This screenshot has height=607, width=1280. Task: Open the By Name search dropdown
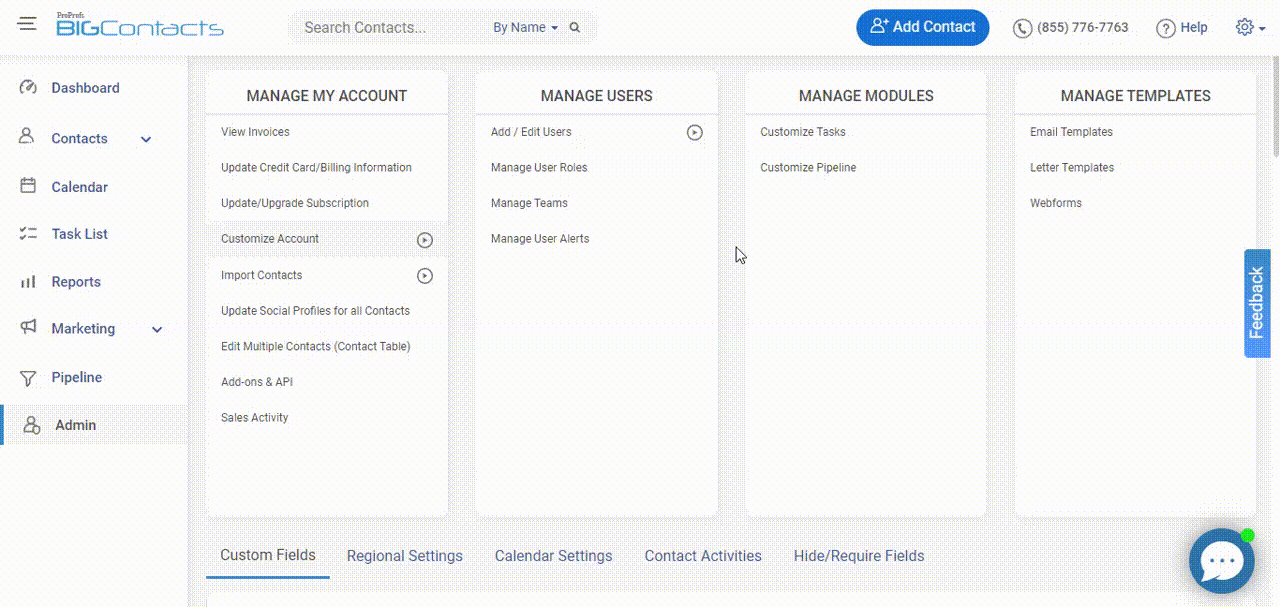525,28
